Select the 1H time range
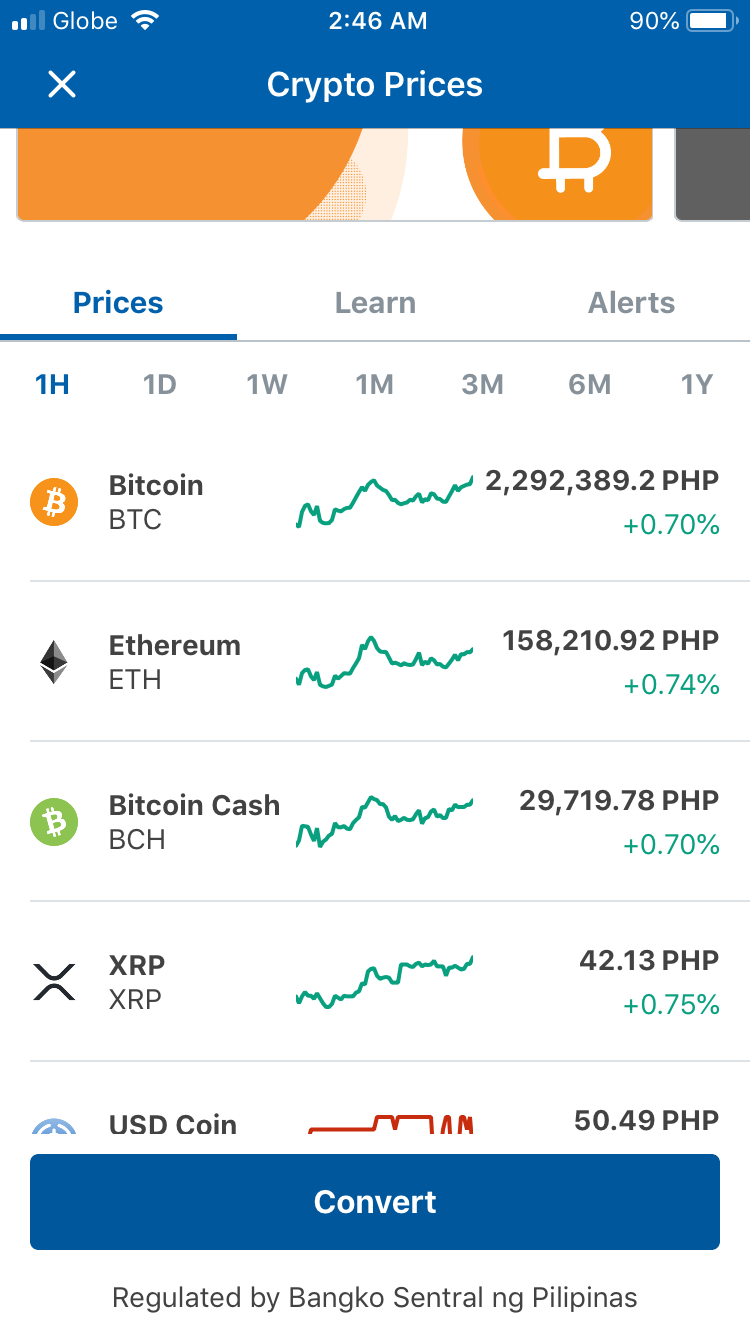This screenshot has width=750, height=1334. click(x=52, y=384)
